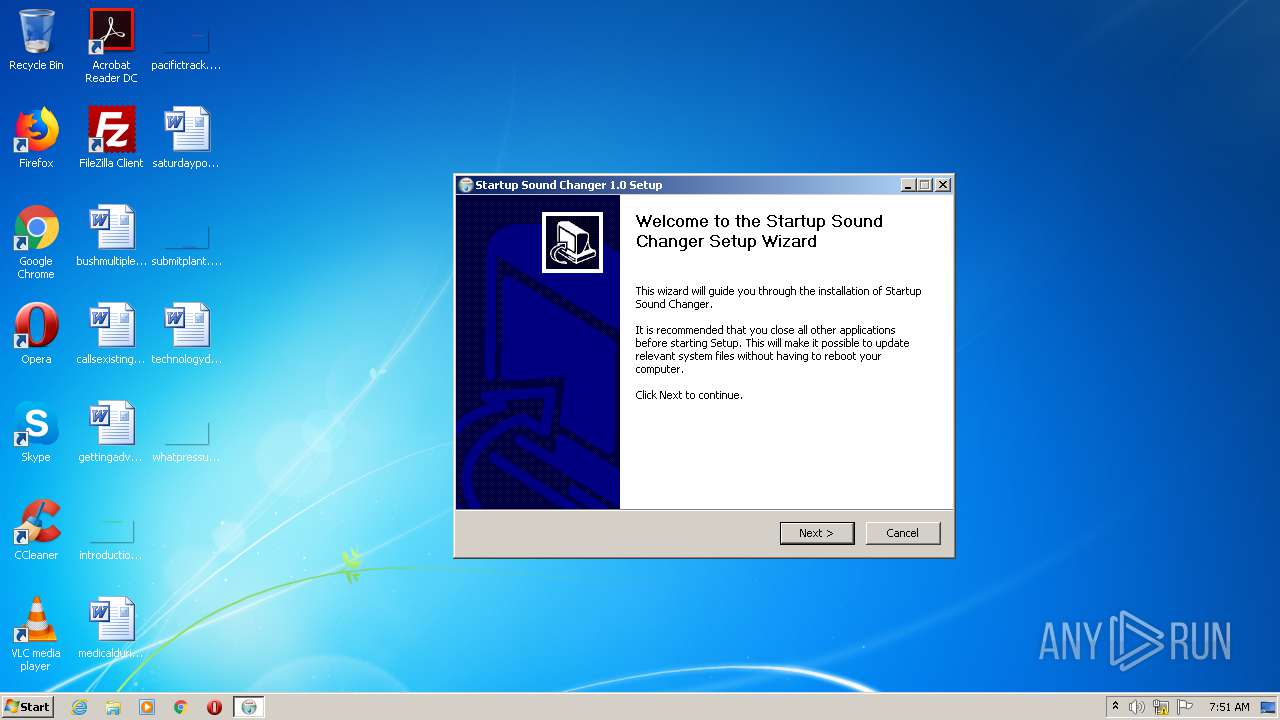Select the VLC media player shortcut
Image resolution: width=1280 pixels, height=720 pixels.
(36, 634)
